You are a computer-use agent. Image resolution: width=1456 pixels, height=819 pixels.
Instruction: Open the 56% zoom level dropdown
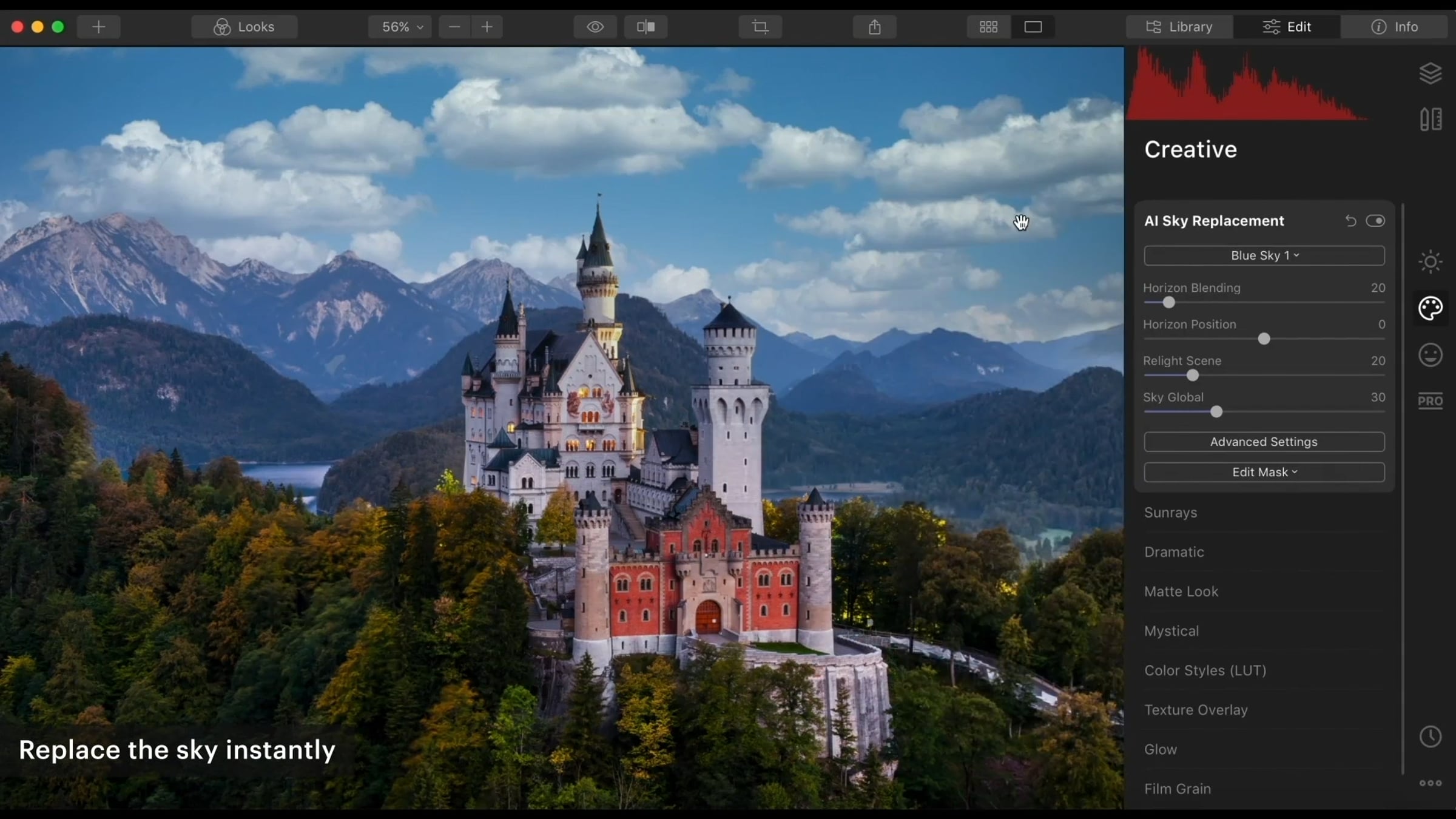tap(400, 27)
